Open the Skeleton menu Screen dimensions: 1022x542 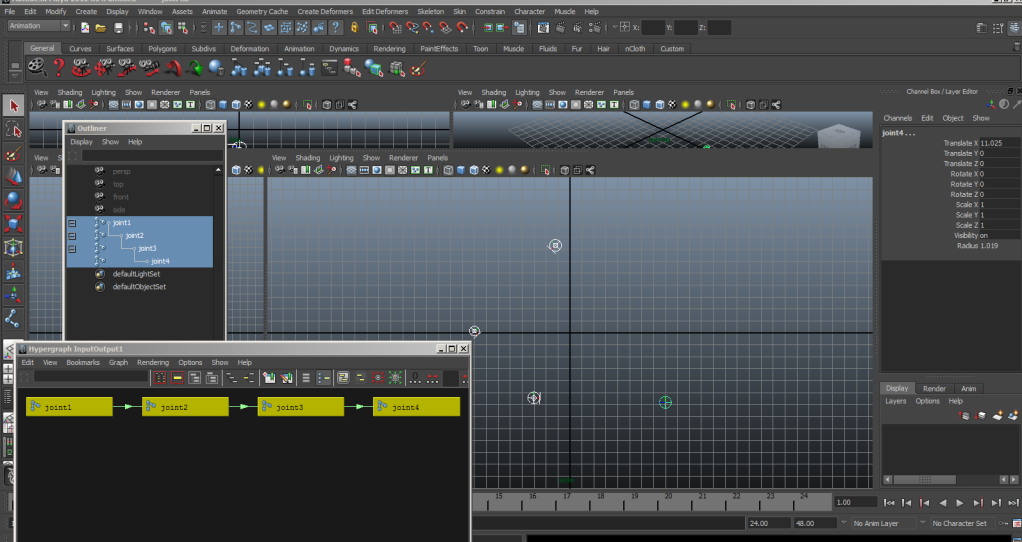430,11
